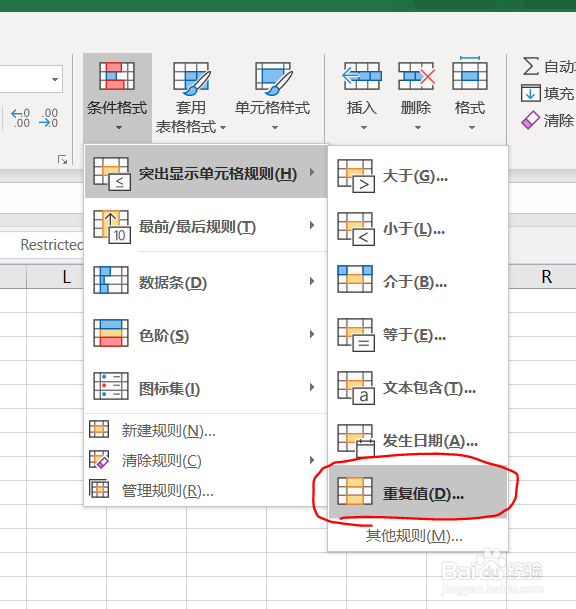Expand arrow under 插入
Viewport: 576px width, 609px height.
click(x=364, y=127)
